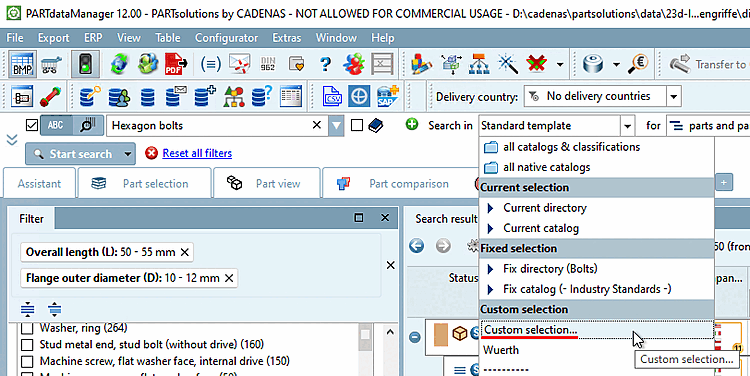Click the blue question mark help icon
This screenshot has height=376, width=750.
pyautogui.click(x=325, y=64)
